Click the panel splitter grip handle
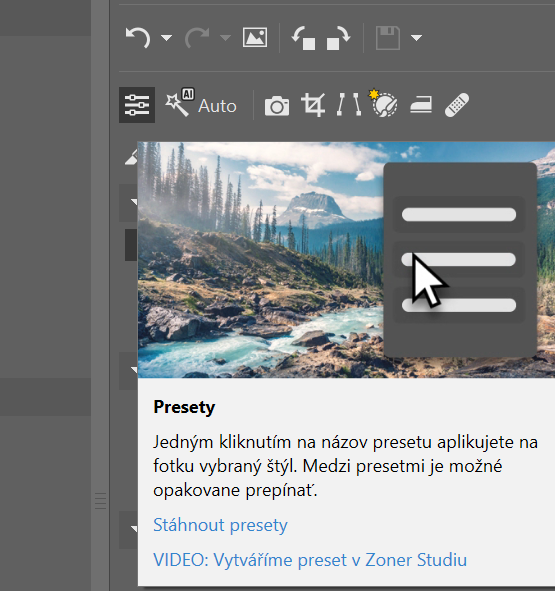This screenshot has width=555, height=591. pos(100,501)
